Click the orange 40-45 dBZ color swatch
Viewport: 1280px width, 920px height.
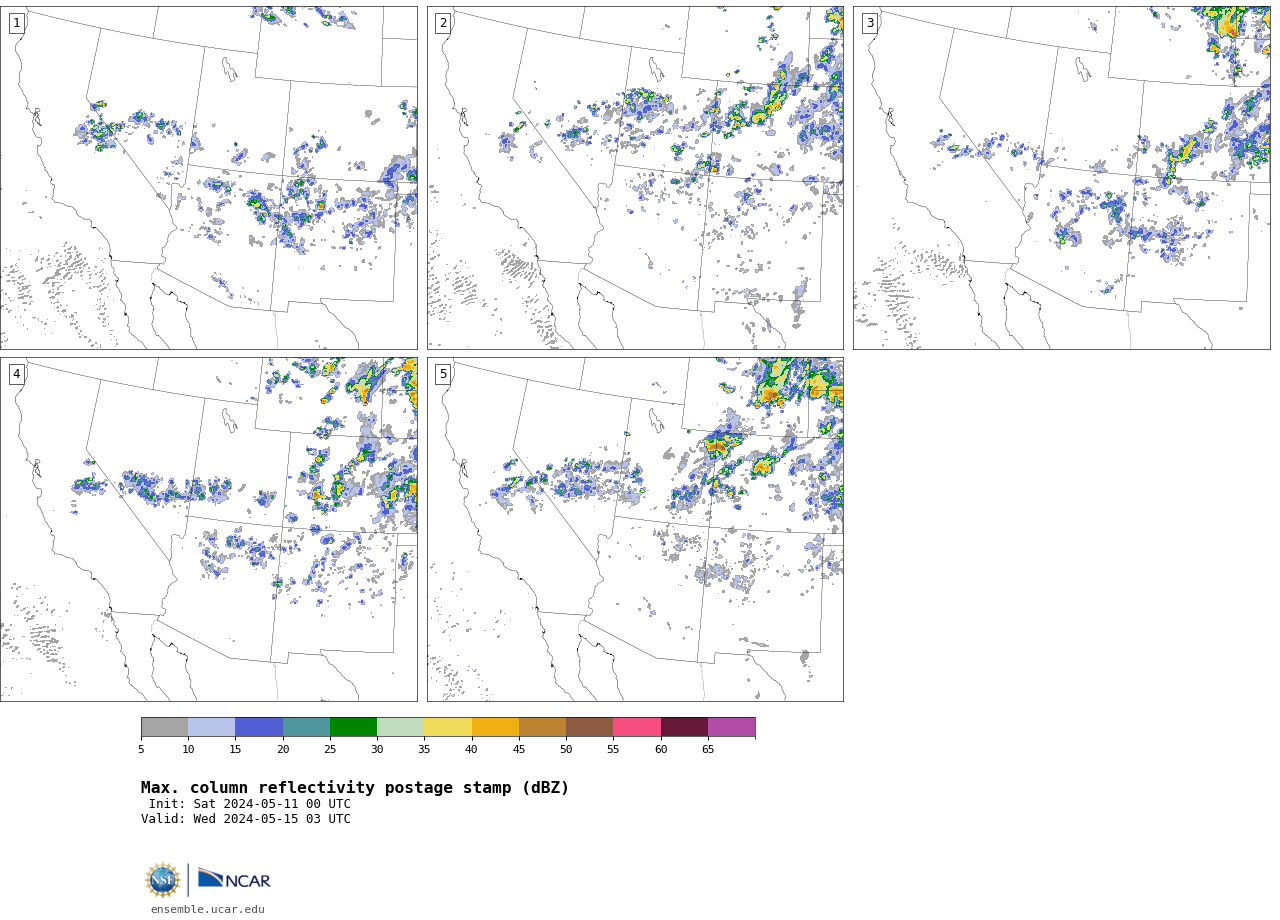click(x=495, y=727)
